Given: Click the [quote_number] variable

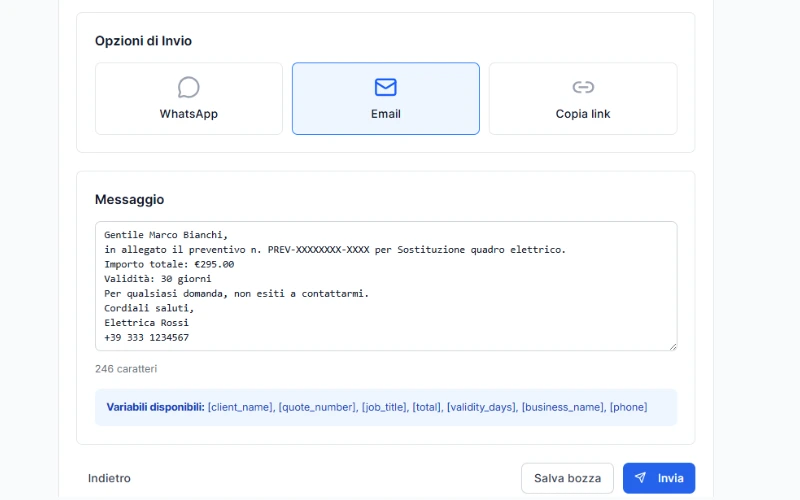Looking at the screenshot, I should tap(317, 407).
